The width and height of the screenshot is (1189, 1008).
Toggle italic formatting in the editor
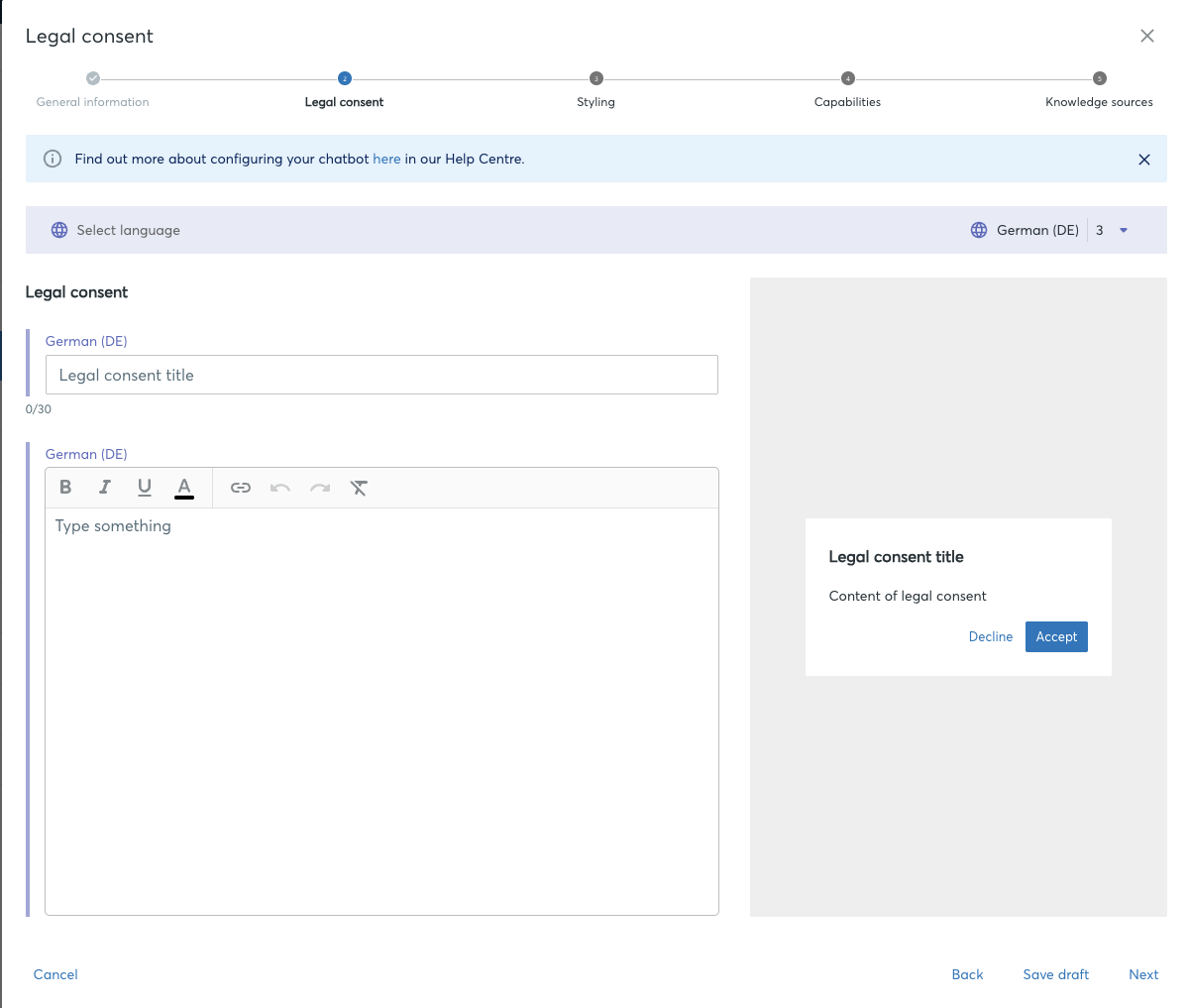tap(105, 487)
